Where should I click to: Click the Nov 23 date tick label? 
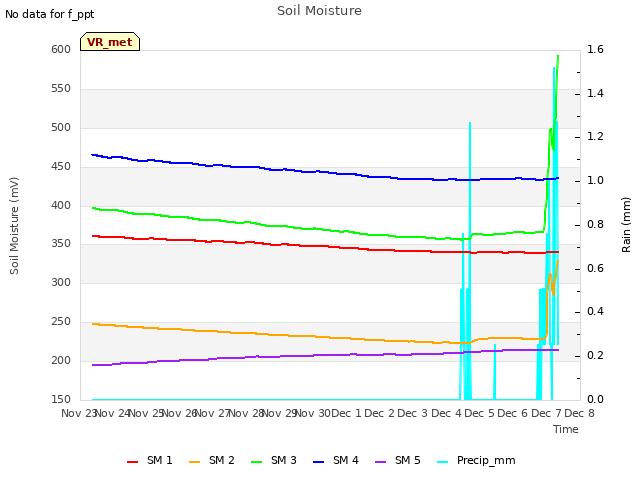[x=78, y=413]
